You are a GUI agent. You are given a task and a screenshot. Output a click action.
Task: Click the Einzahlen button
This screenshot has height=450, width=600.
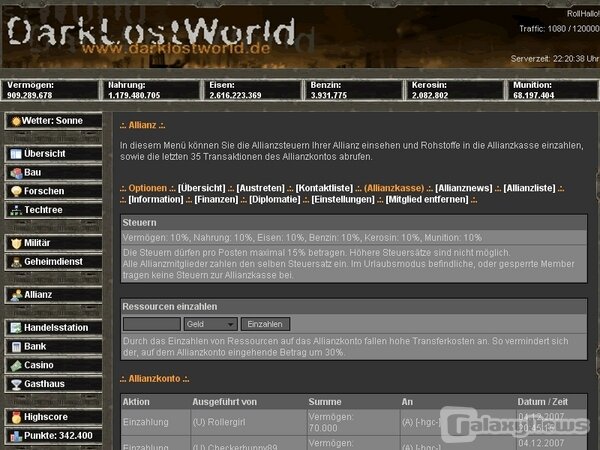(x=265, y=324)
